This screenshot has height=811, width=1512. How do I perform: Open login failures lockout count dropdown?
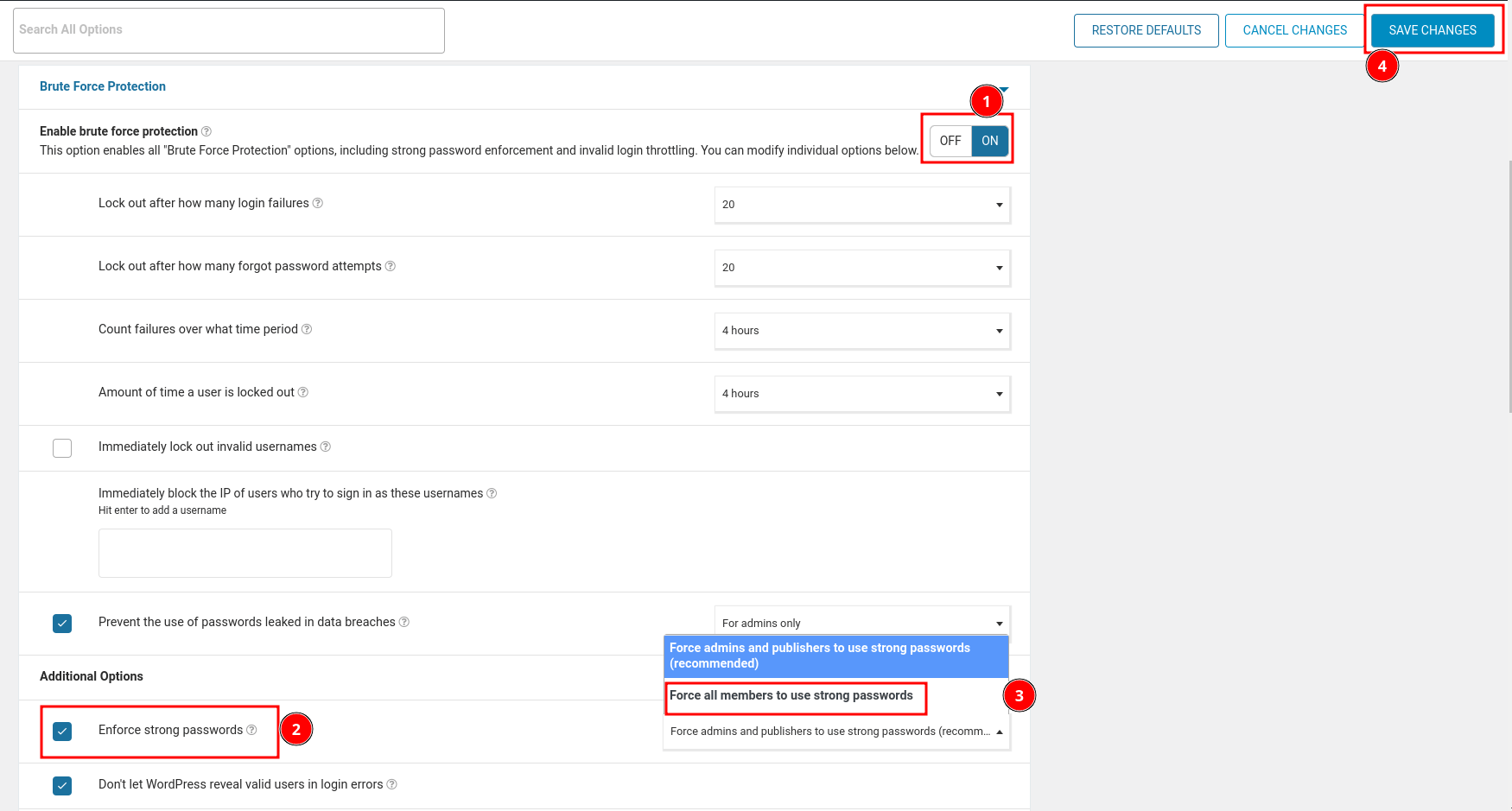tap(861, 205)
